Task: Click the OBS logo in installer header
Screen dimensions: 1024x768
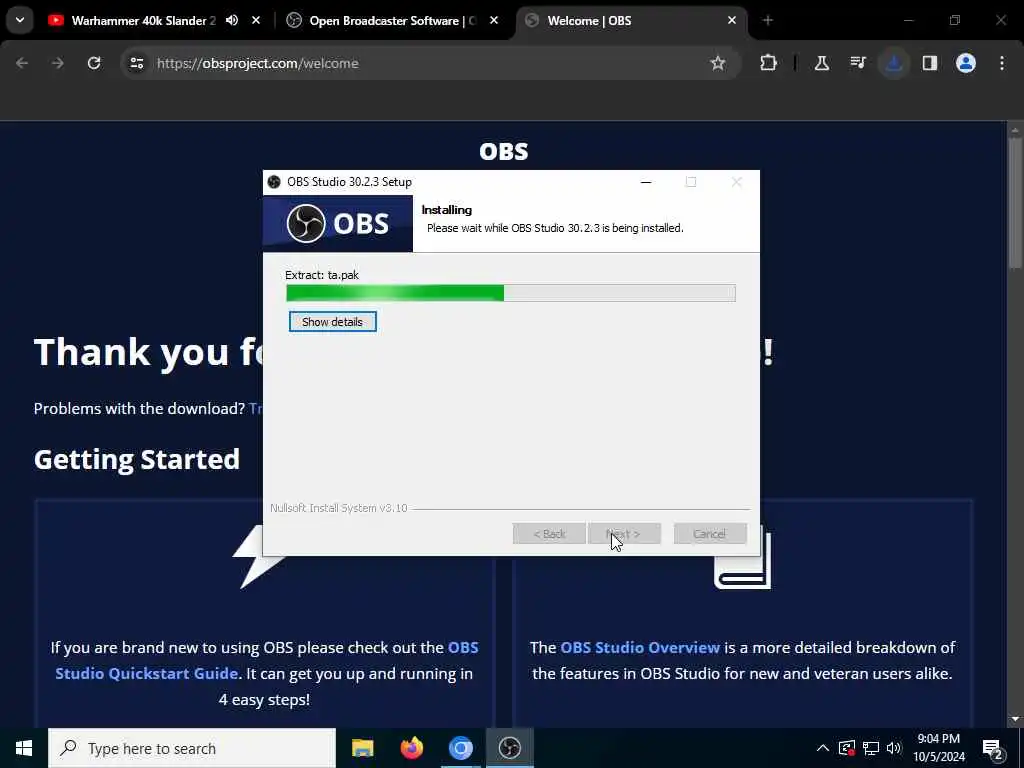Action: coord(338,223)
